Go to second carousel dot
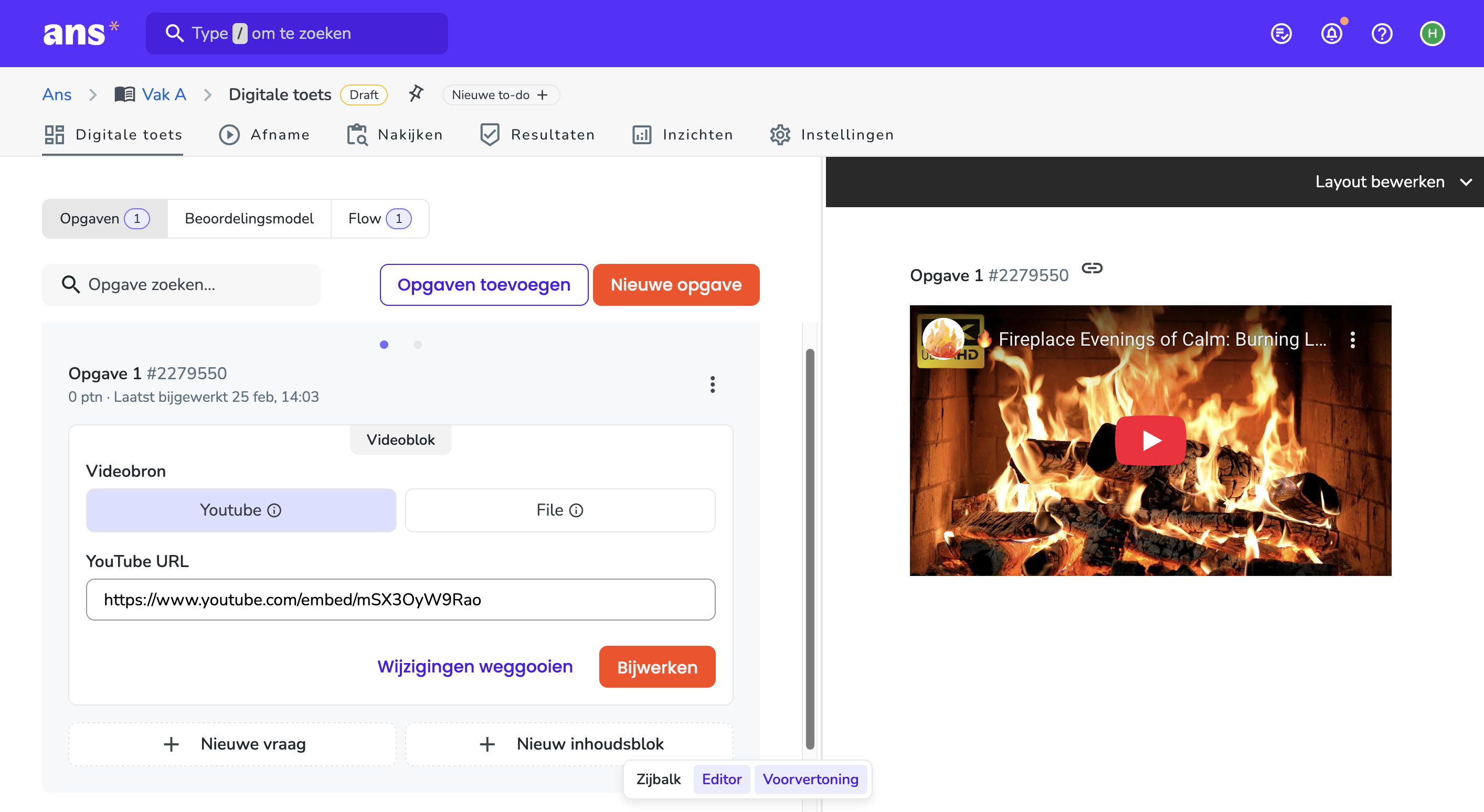Image resolution: width=1484 pixels, height=812 pixels. coord(418,345)
